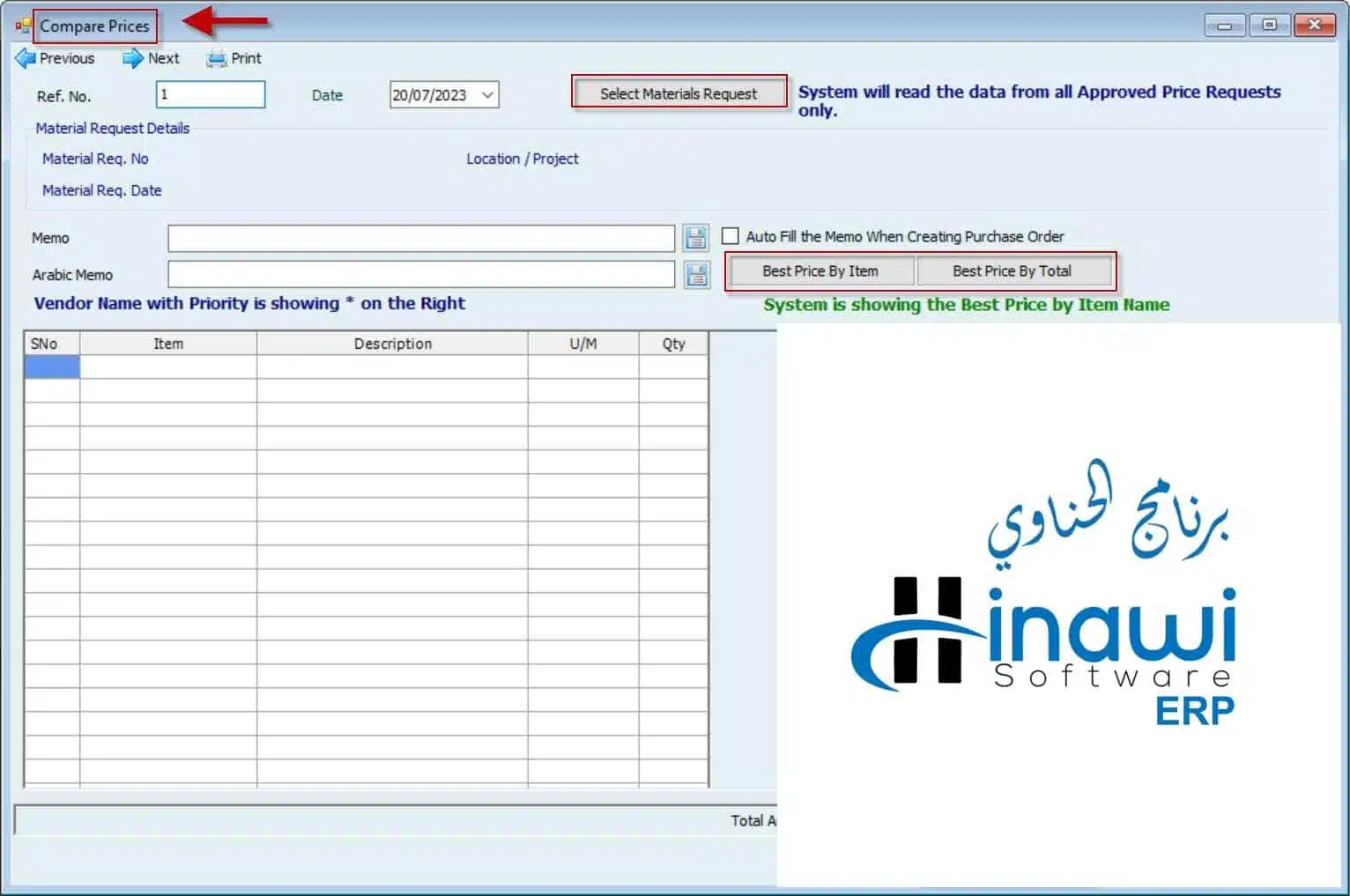Choose Best Price By Item
This screenshot has width=1350, height=896.
820,271
